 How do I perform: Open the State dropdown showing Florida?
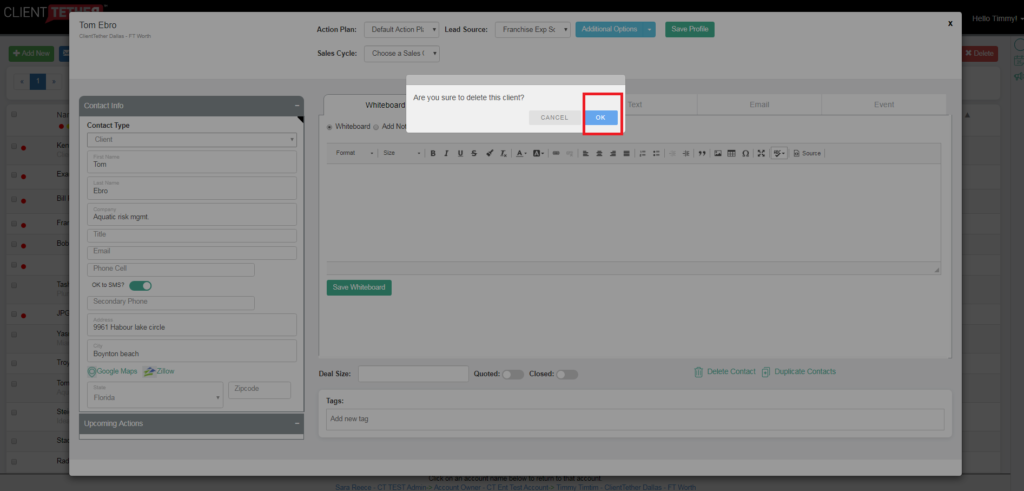coord(155,394)
